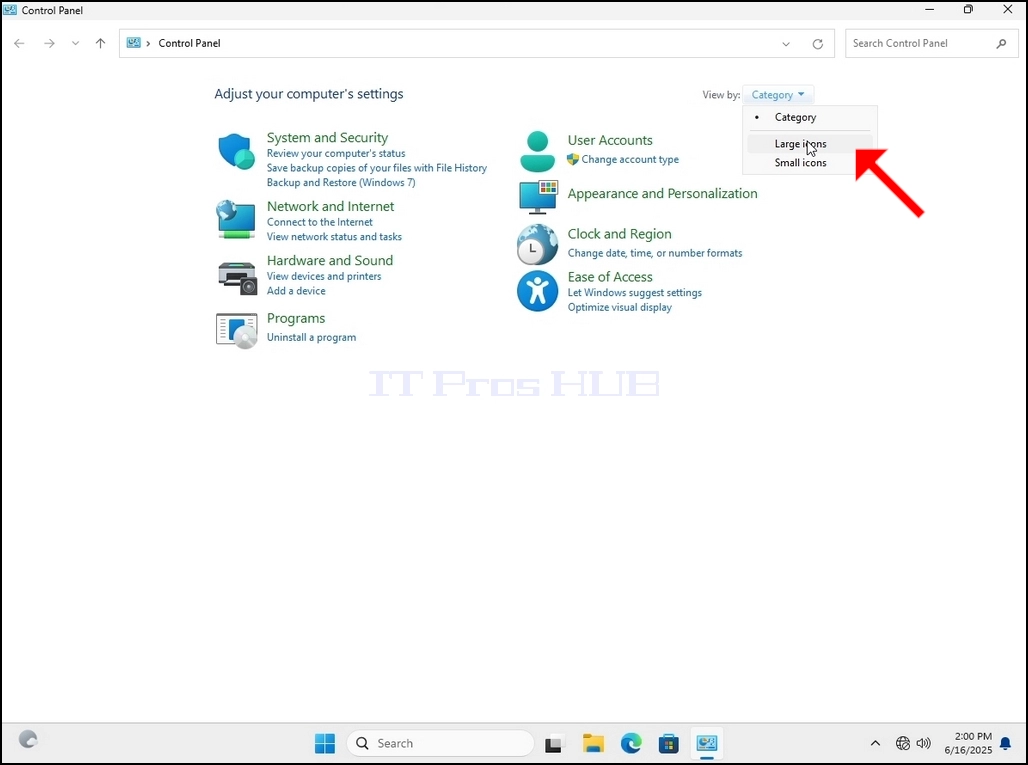Click Change account type

(x=630, y=159)
